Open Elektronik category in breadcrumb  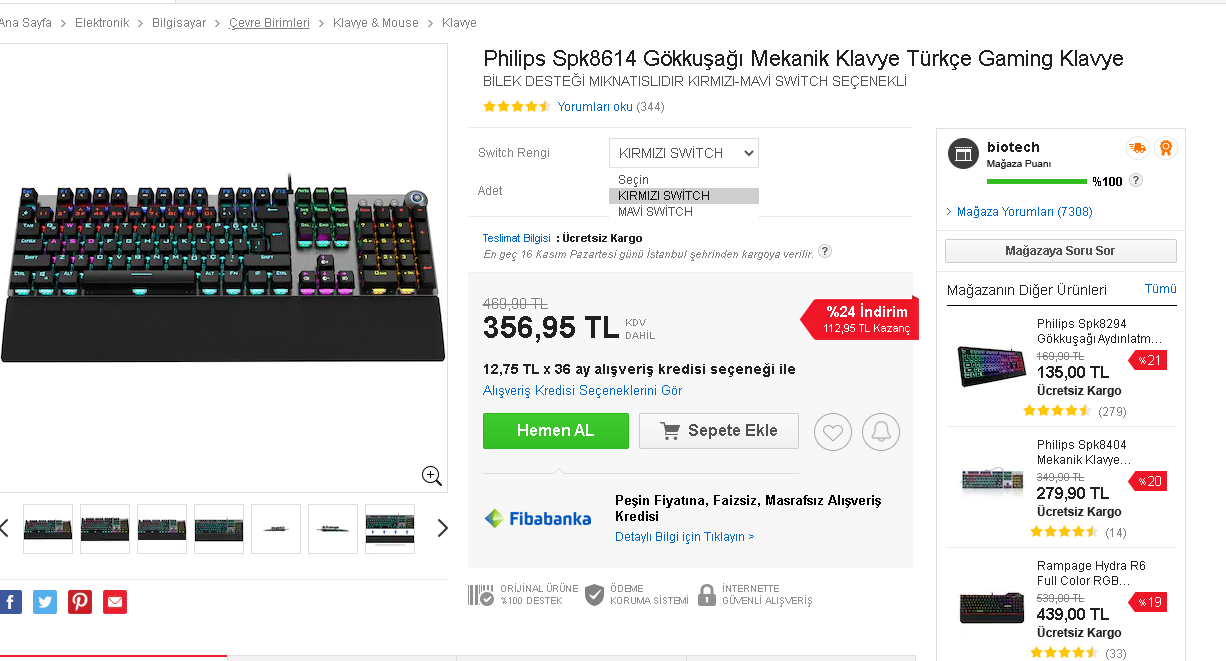(102, 22)
